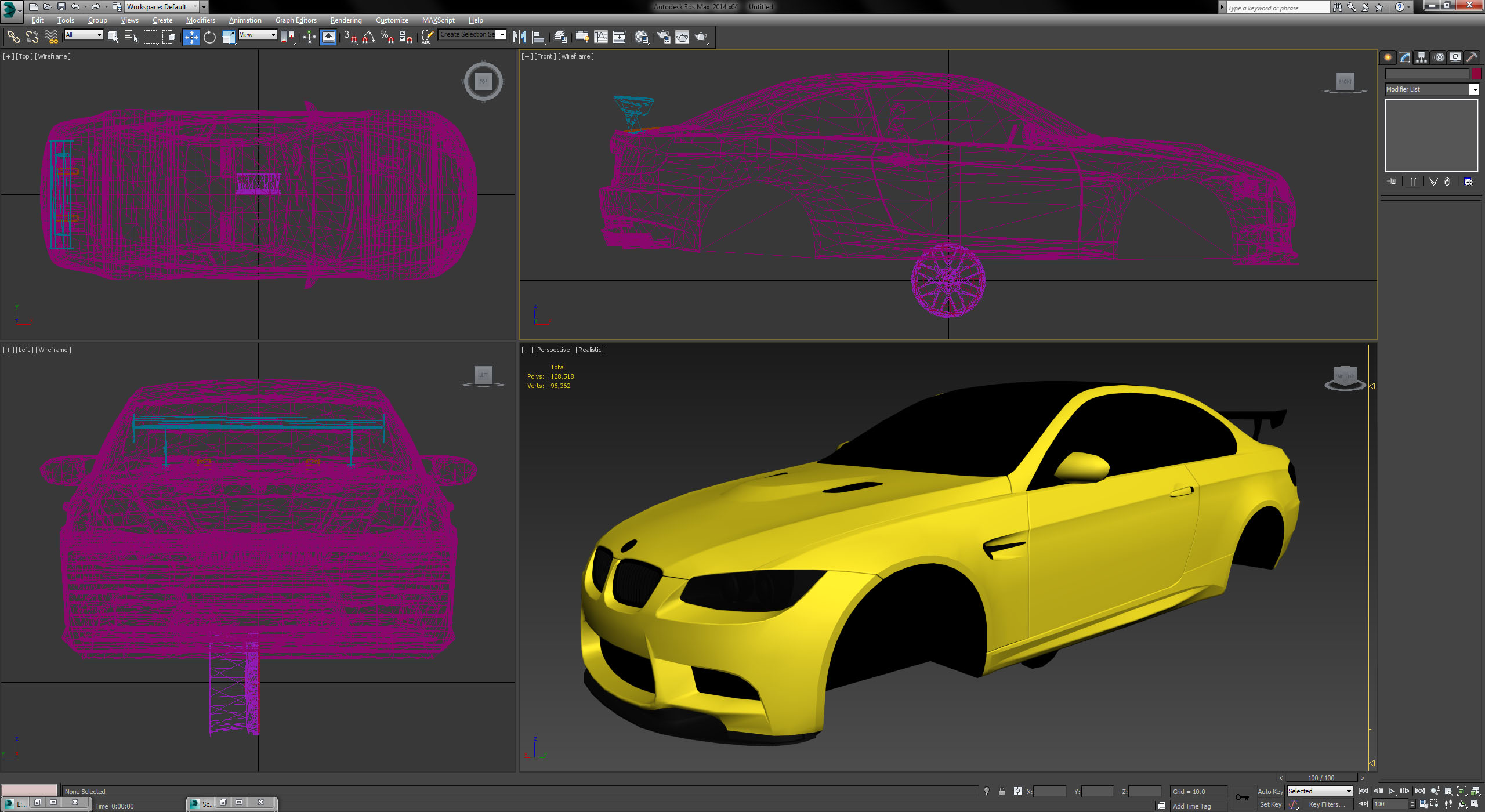This screenshot has width=1485, height=812.
Task: Play the animation
Action: coord(1392,791)
